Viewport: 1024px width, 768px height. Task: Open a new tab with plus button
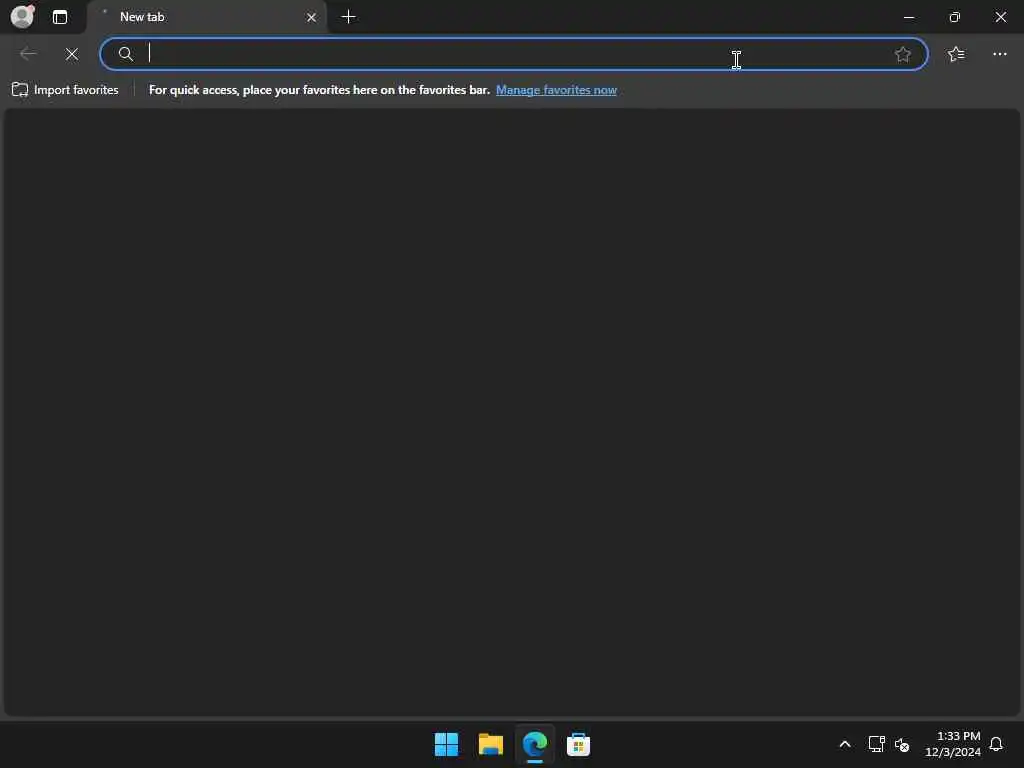[349, 17]
